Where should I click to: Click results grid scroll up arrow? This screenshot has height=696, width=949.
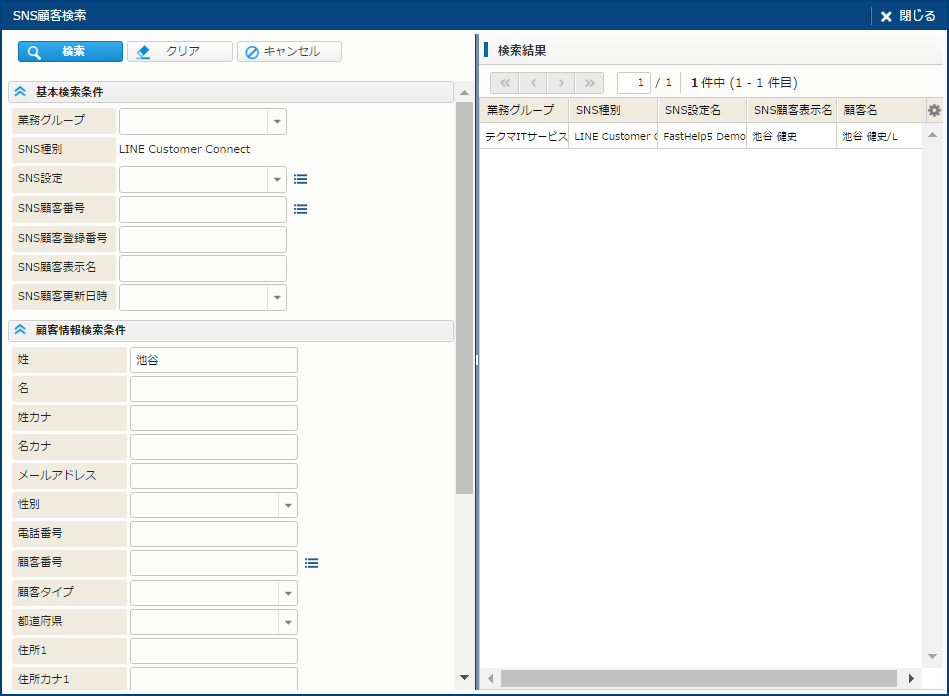click(x=933, y=135)
